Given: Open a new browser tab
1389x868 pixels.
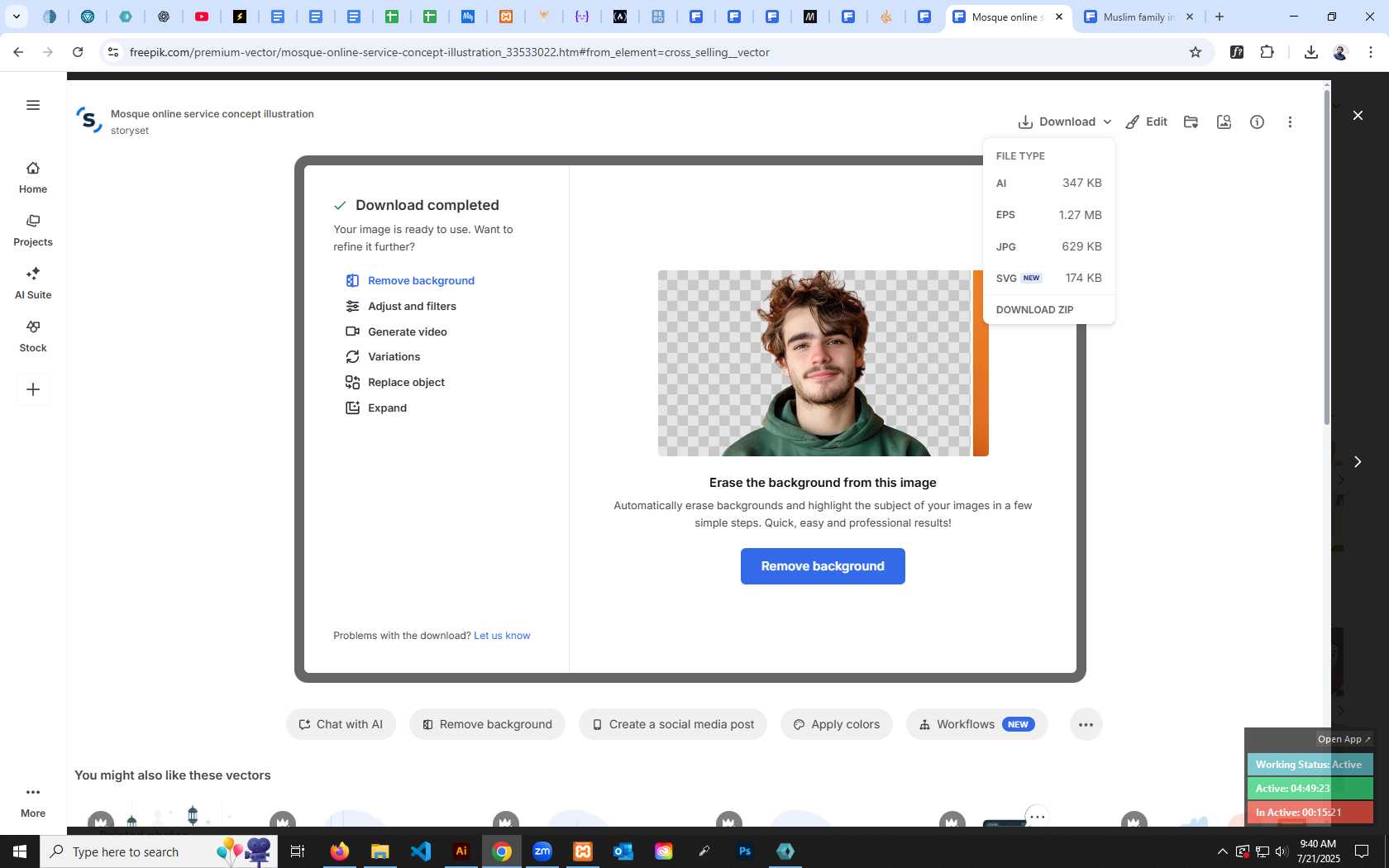Looking at the screenshot, I should point(1220,17).
